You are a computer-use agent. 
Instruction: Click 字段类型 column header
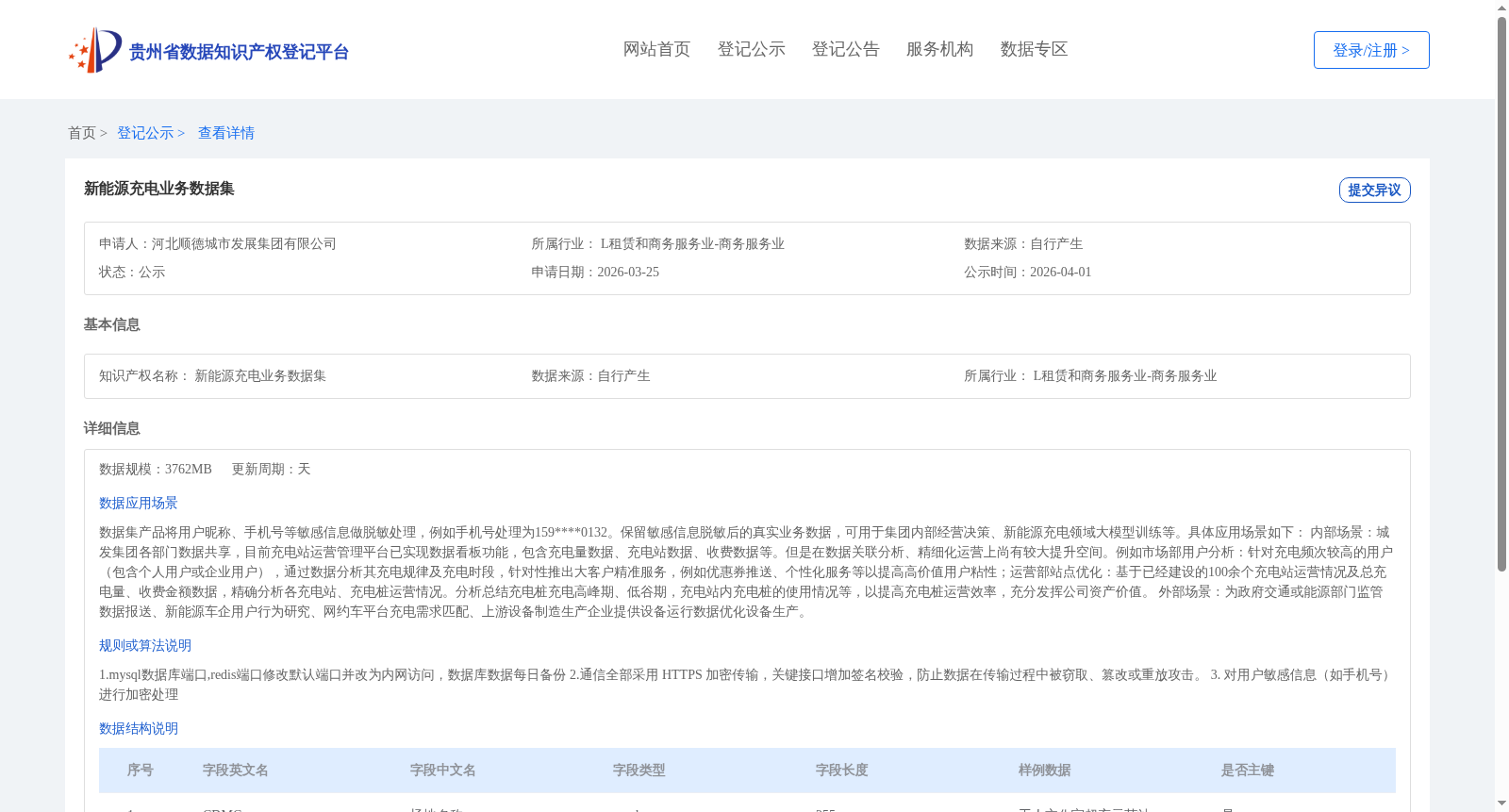(639, 771)
